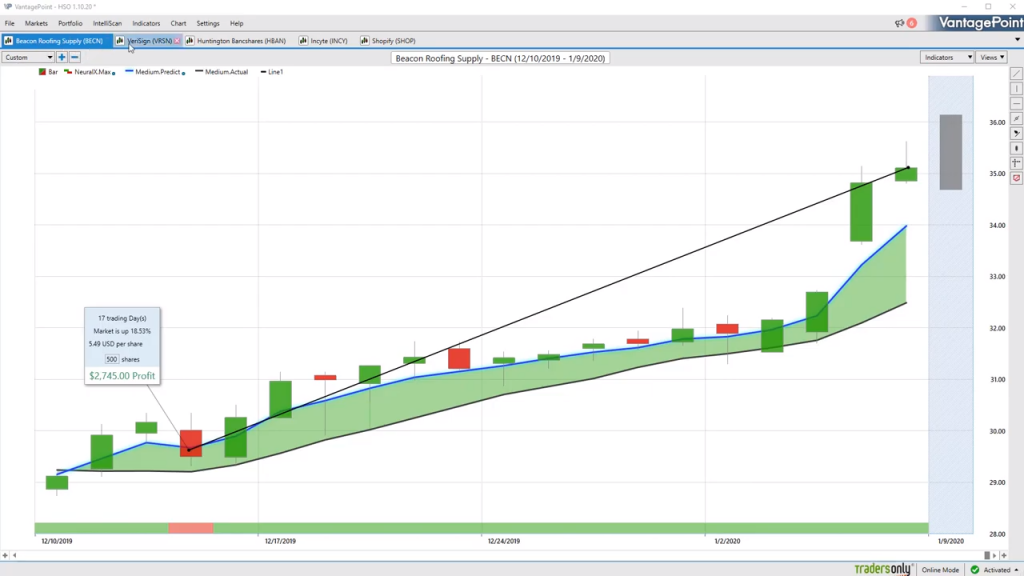Viewport: 1024px width, 576px height.
Task: Click the gray predicted range bar
Action: click(x=951, y=152)
